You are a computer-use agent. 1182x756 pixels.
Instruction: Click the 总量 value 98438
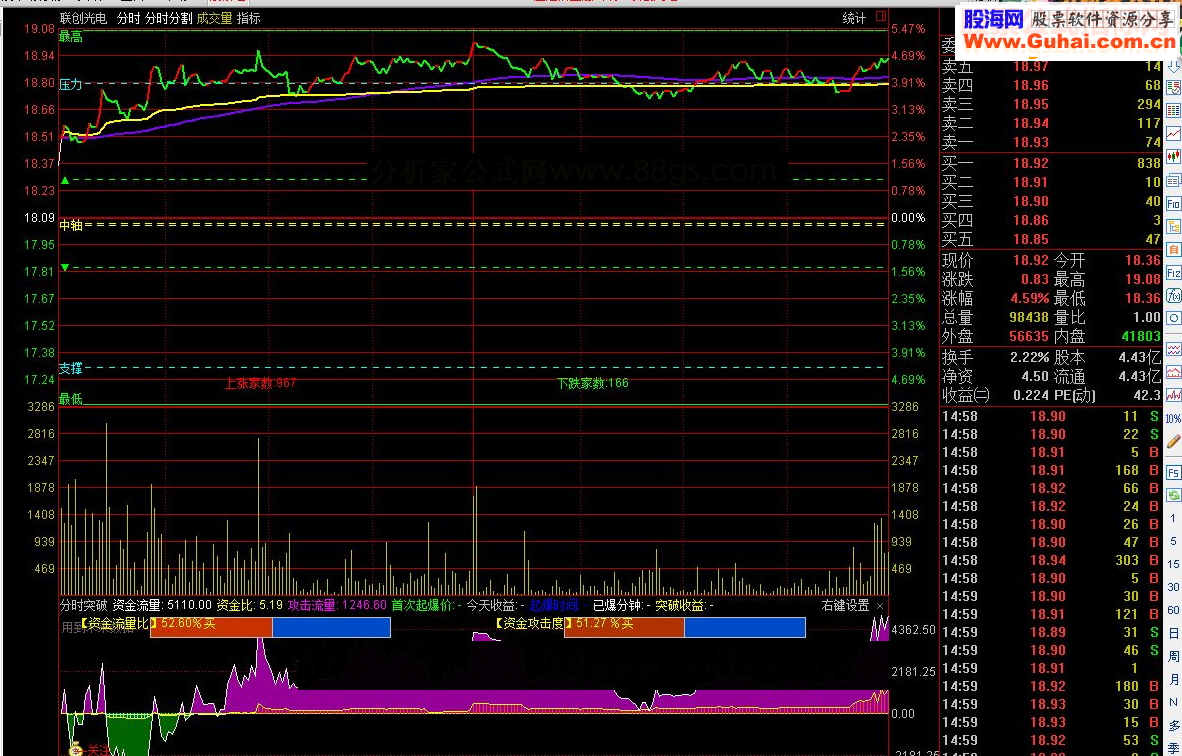click(x=1029, y=317)
